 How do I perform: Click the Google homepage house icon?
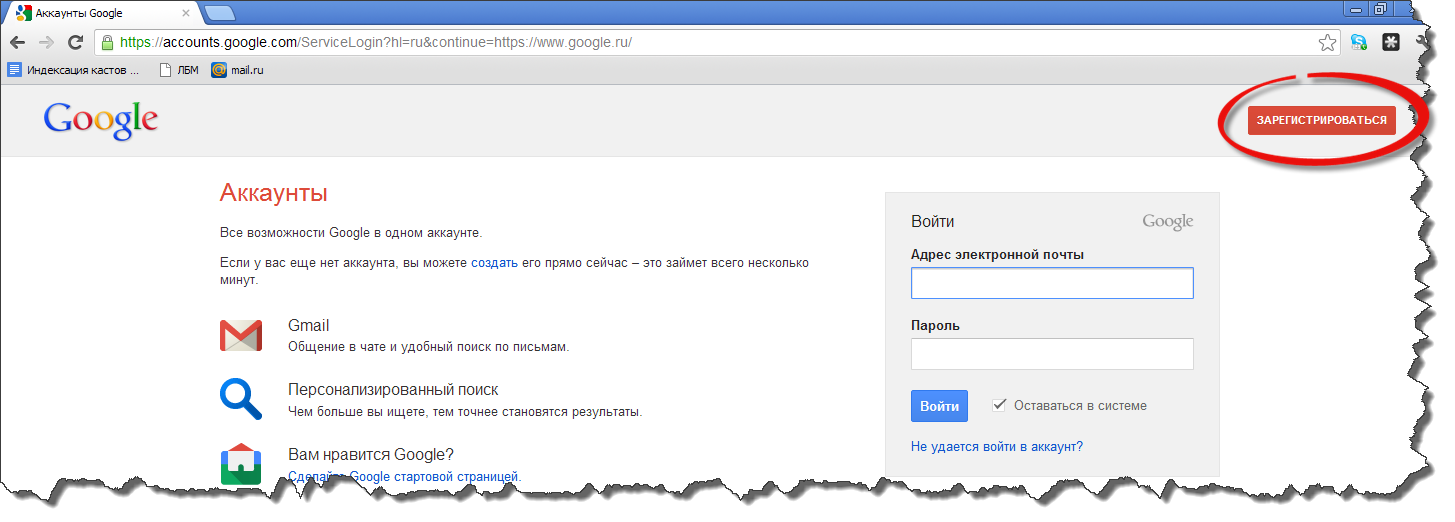241,464
